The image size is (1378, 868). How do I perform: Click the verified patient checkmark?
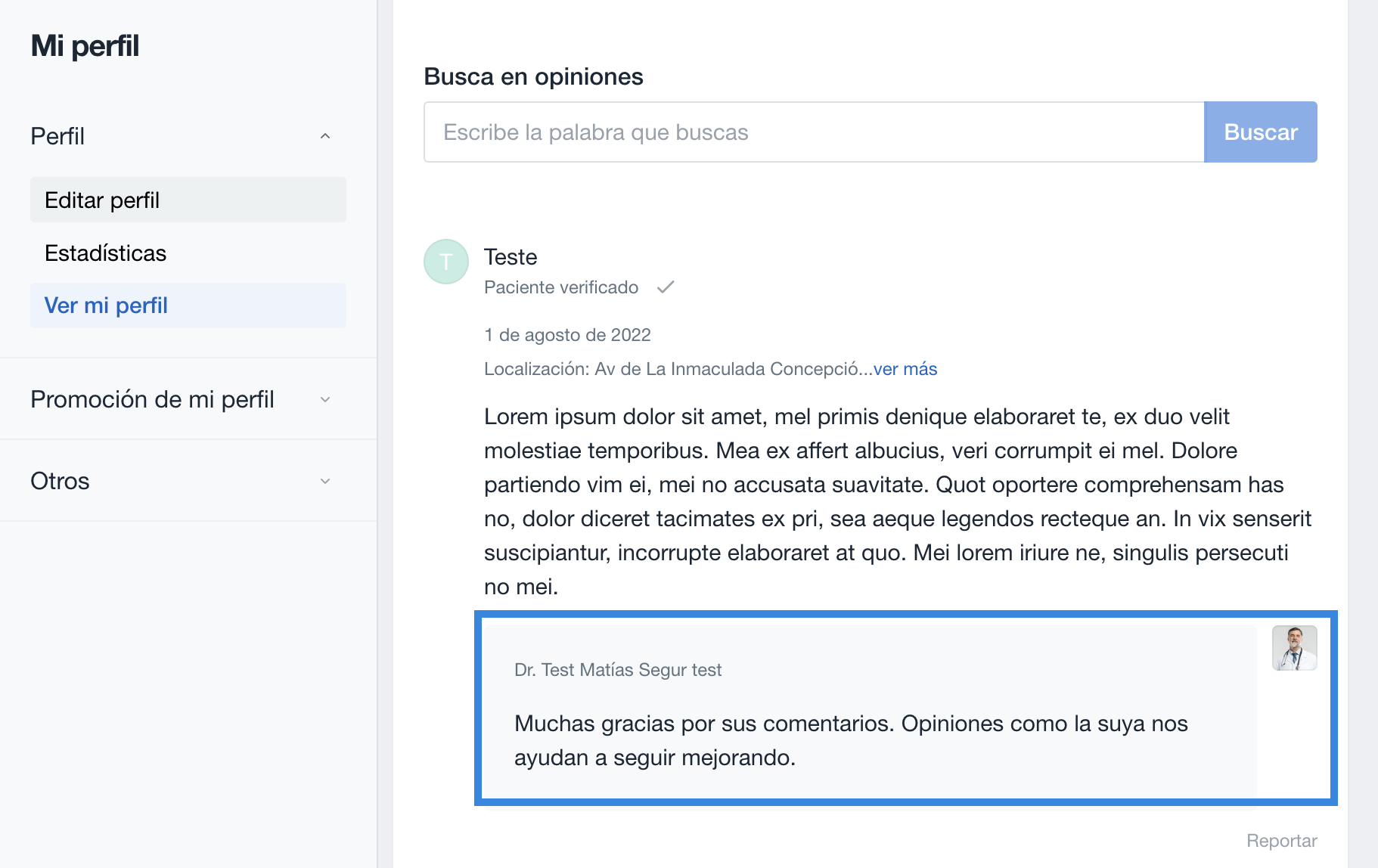click(x=665, y=287)
